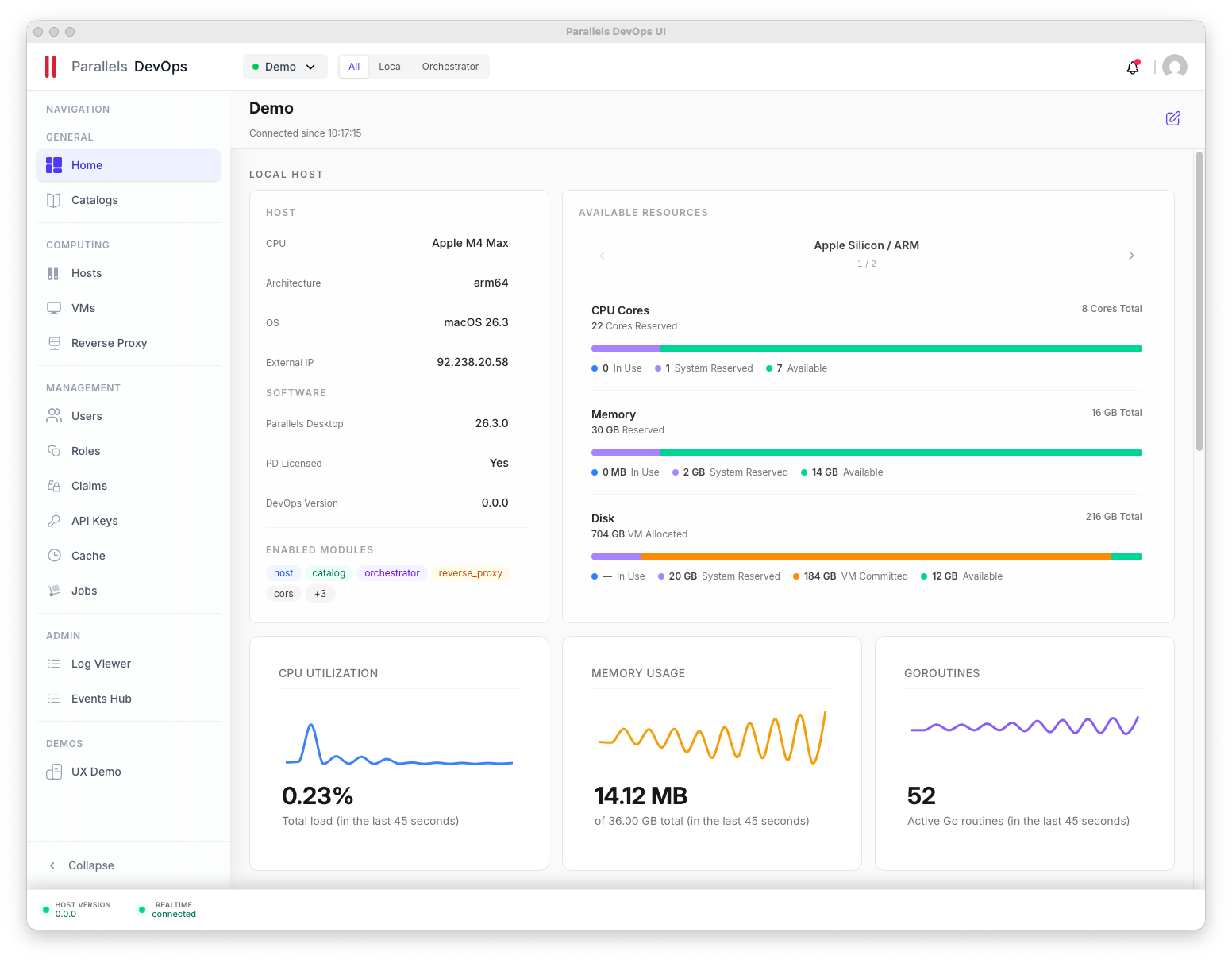Screen dimensions: 1232x963
Task: Click the Goroutines chart
Action: 1025,726
